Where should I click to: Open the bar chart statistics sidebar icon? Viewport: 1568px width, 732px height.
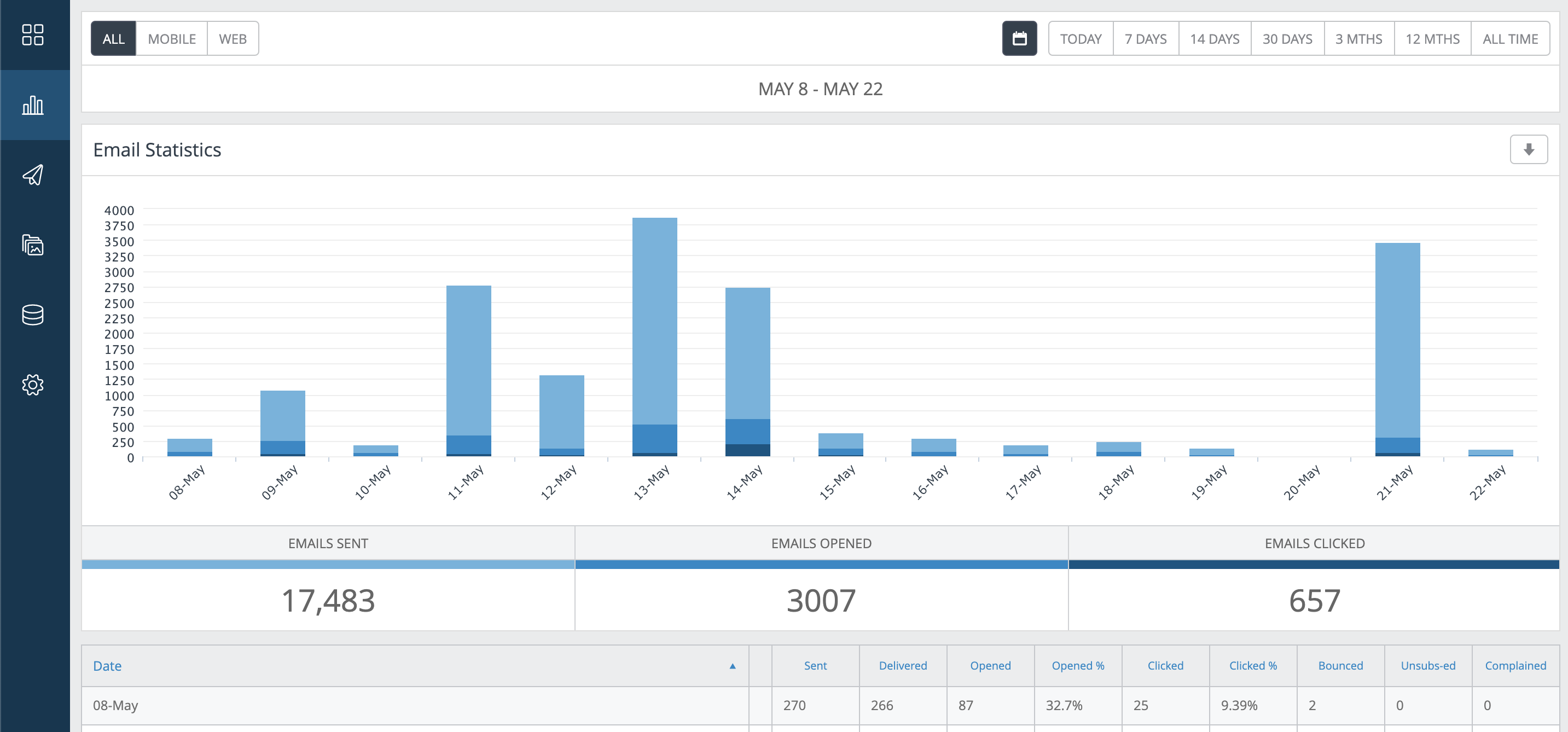pyautogui.click(x=33, y=105)
